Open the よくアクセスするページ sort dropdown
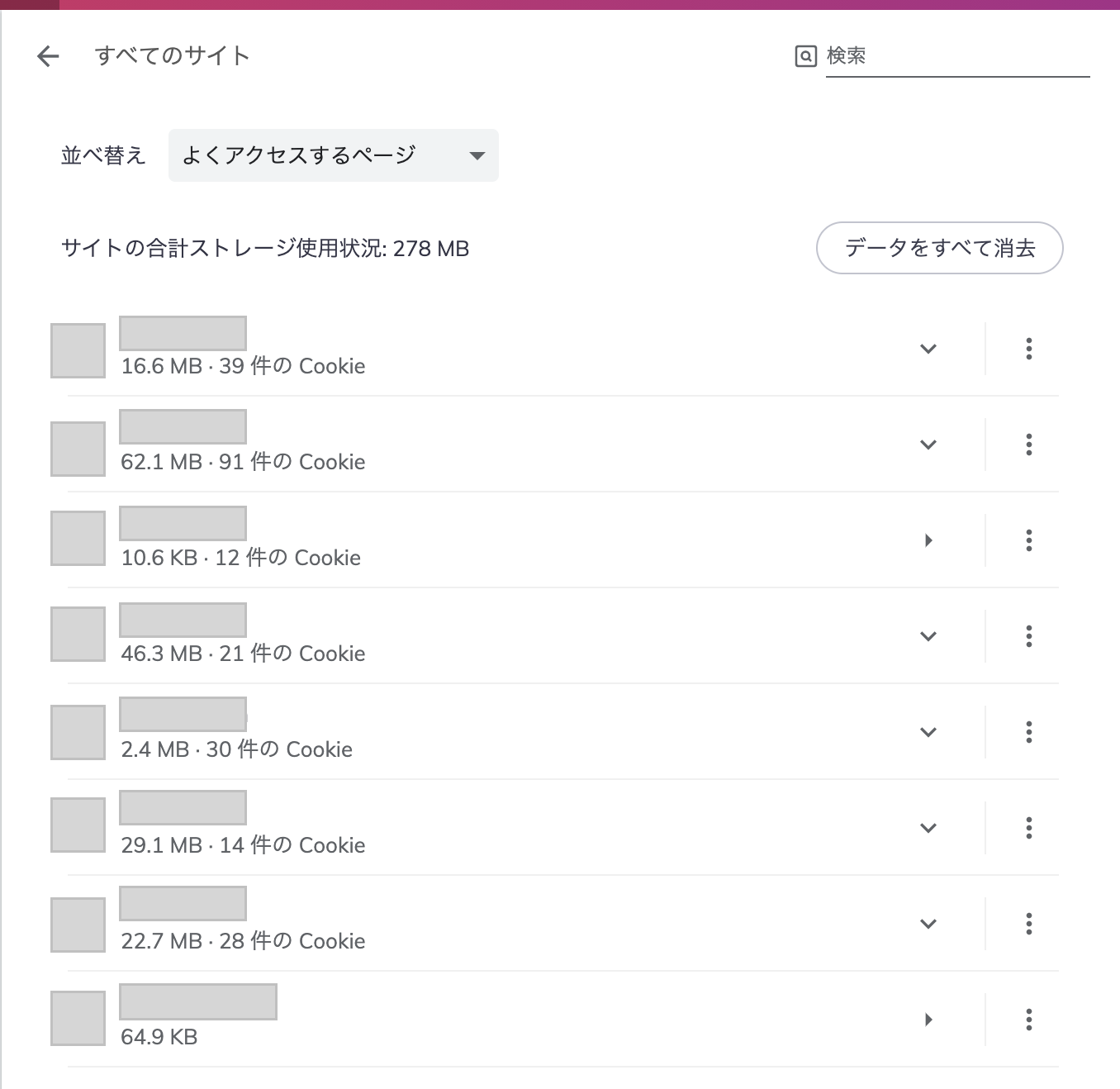Screen dimensions: 1120x1089 [334, 155]
